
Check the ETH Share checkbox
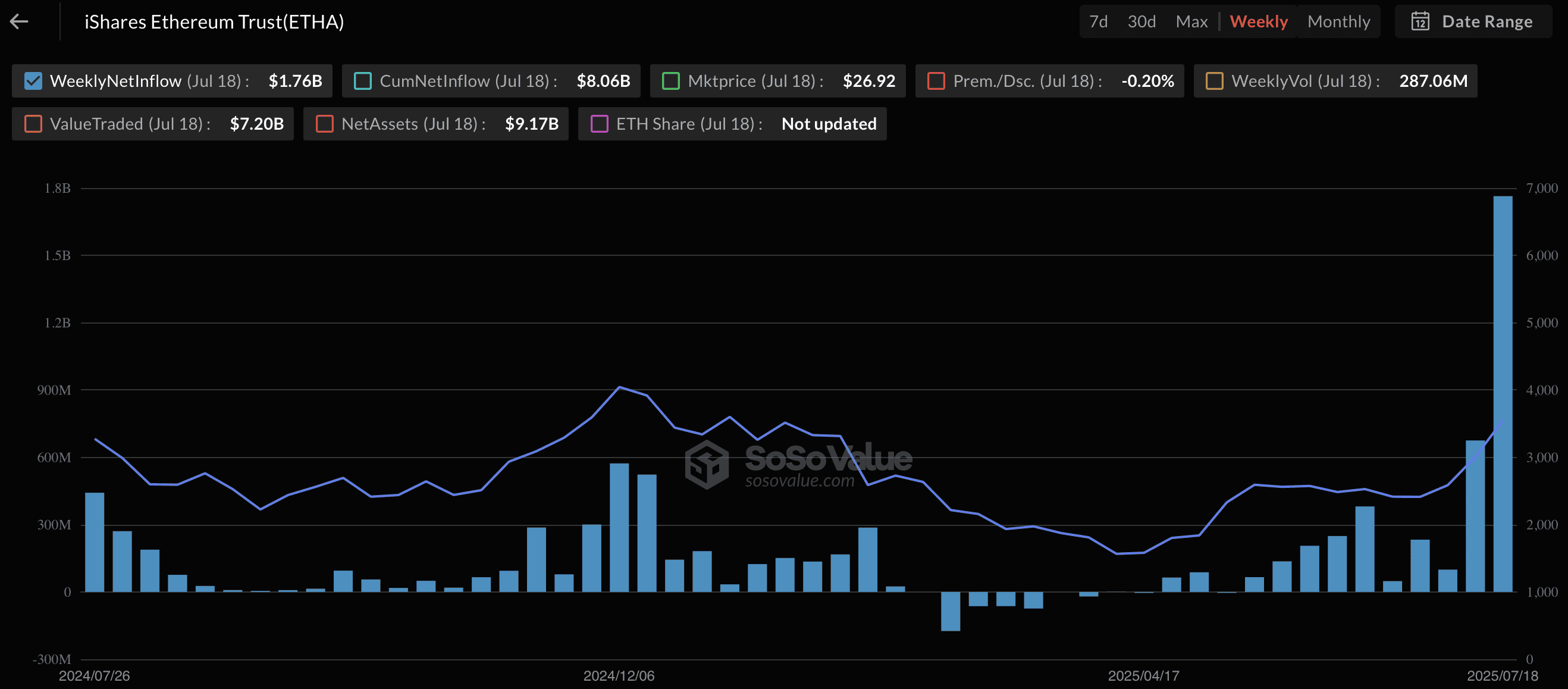(x=600, y=124)
